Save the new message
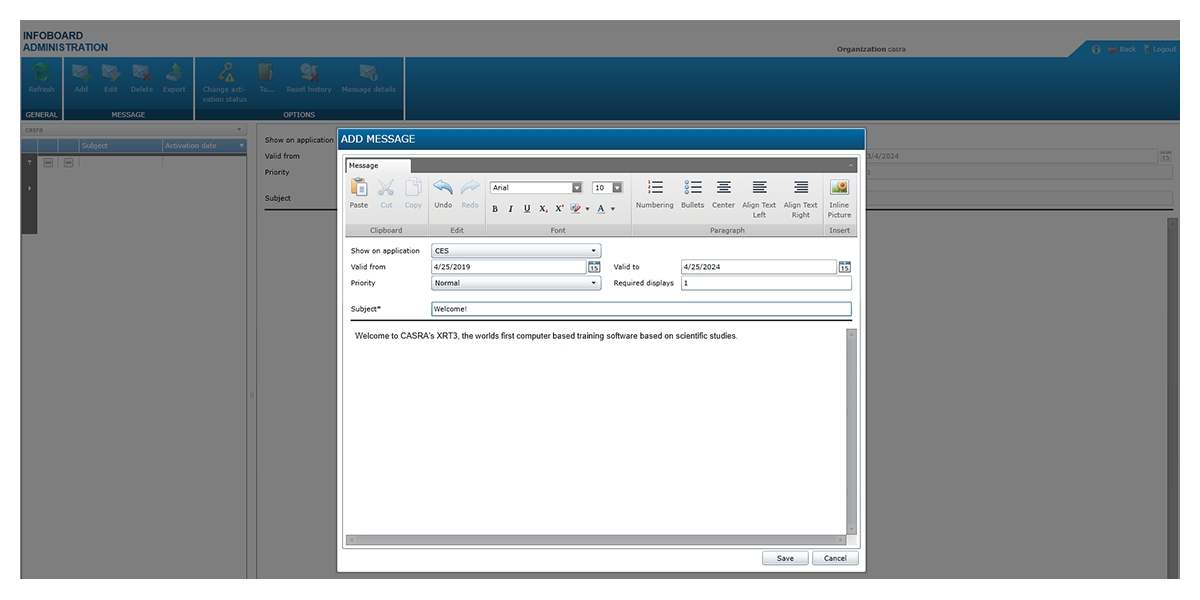The image size is (1200, 600). pos(785,558)
